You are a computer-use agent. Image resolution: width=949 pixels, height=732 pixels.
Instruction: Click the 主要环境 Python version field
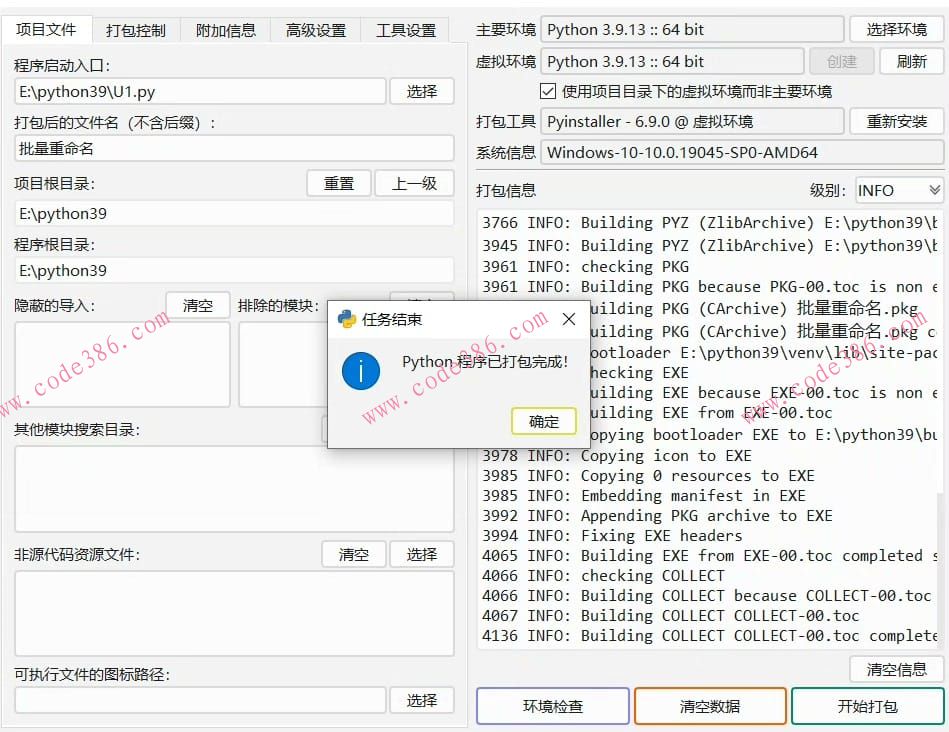point(692,29)
